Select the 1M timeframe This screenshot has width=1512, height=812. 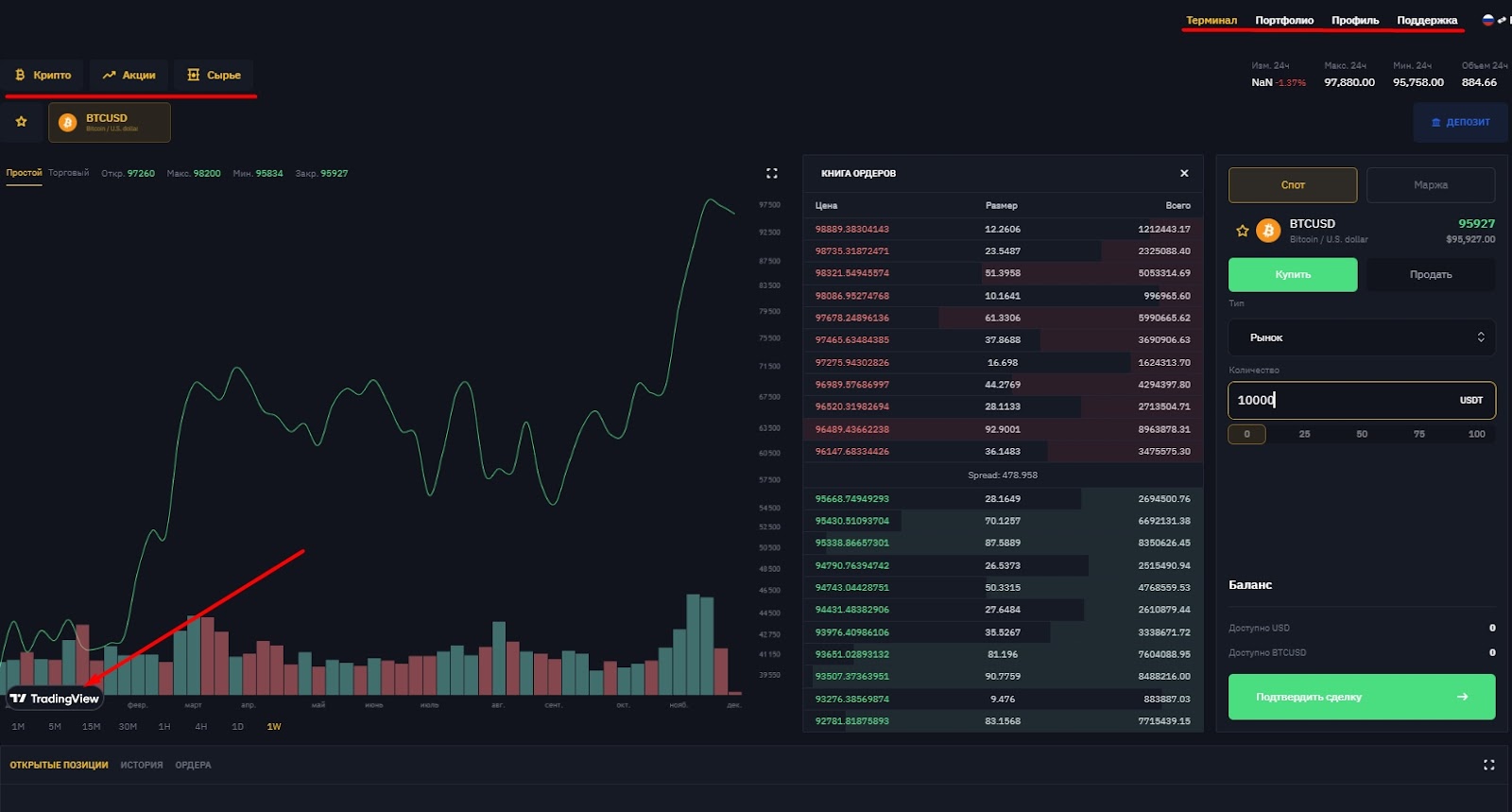[x=18, y=726]
